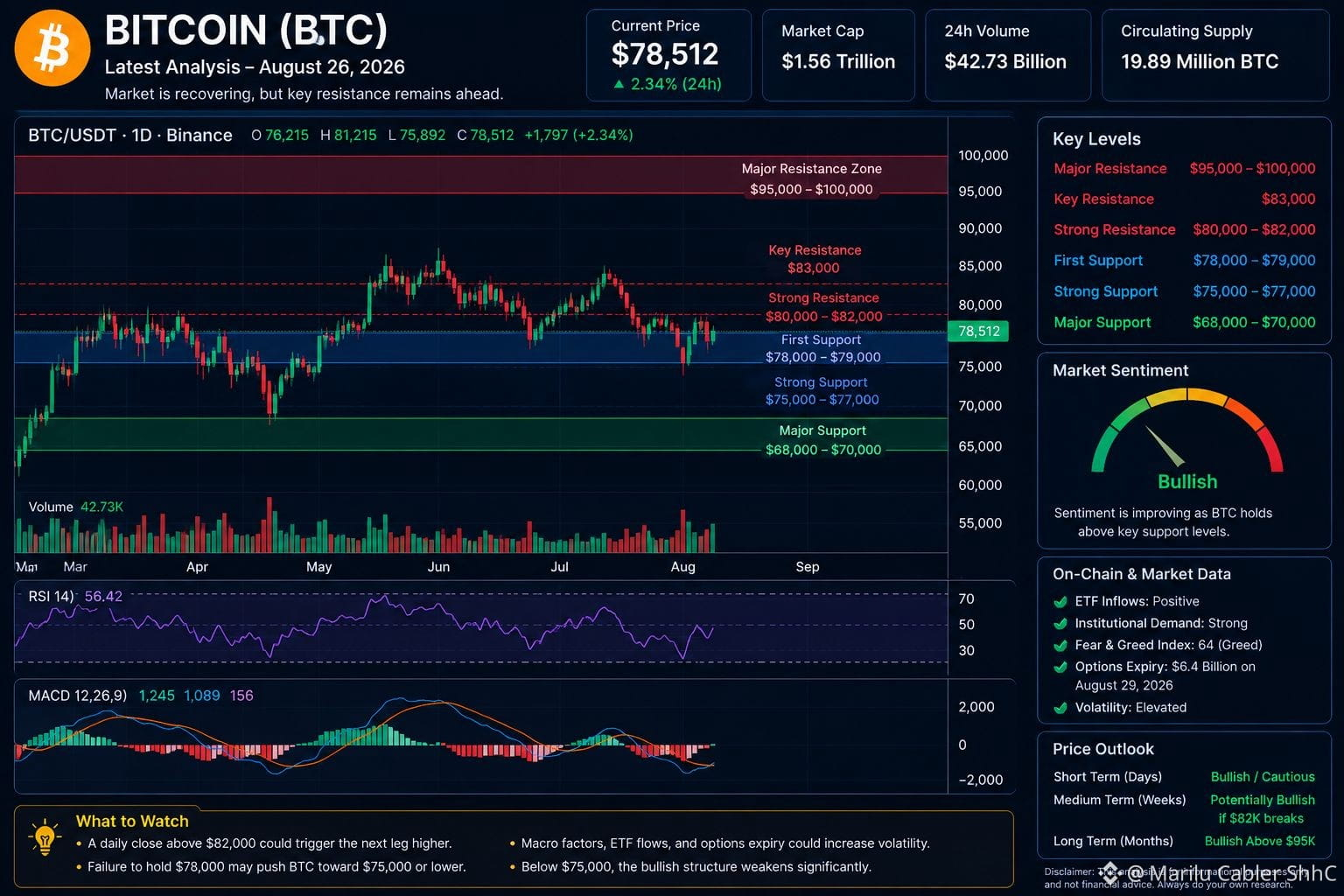Click the BTC/USDT · 1D · Binance chart title

pyautogui.click(x=130, y=135)
